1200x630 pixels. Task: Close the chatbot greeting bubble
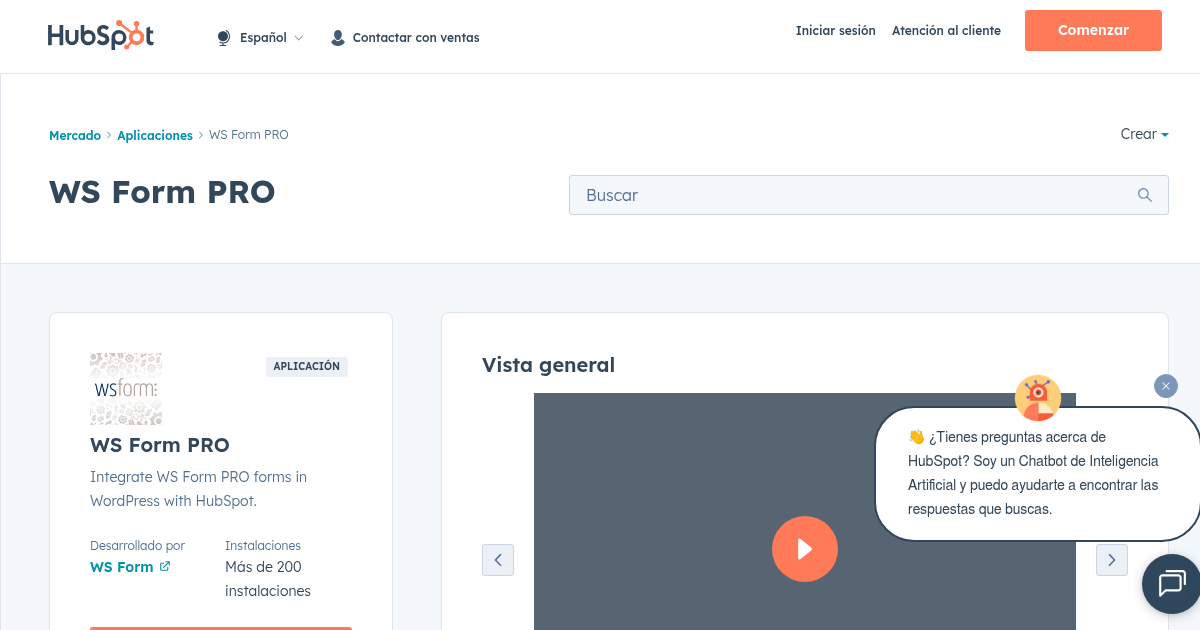(x=1166, y=386)
